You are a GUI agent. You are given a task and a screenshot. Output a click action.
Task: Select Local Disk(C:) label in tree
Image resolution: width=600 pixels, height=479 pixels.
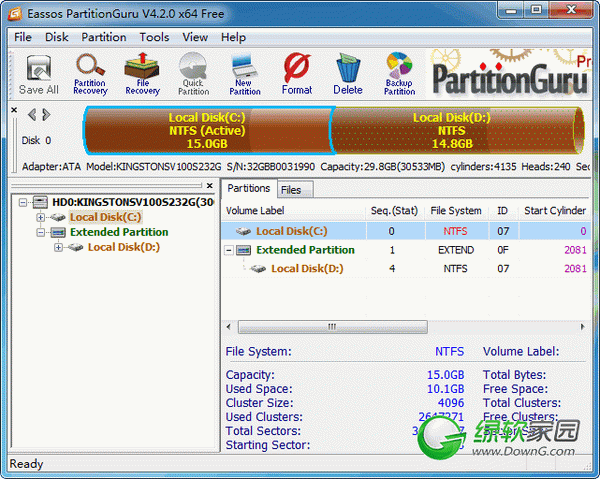pyautogui.click(x=106, y=217)
